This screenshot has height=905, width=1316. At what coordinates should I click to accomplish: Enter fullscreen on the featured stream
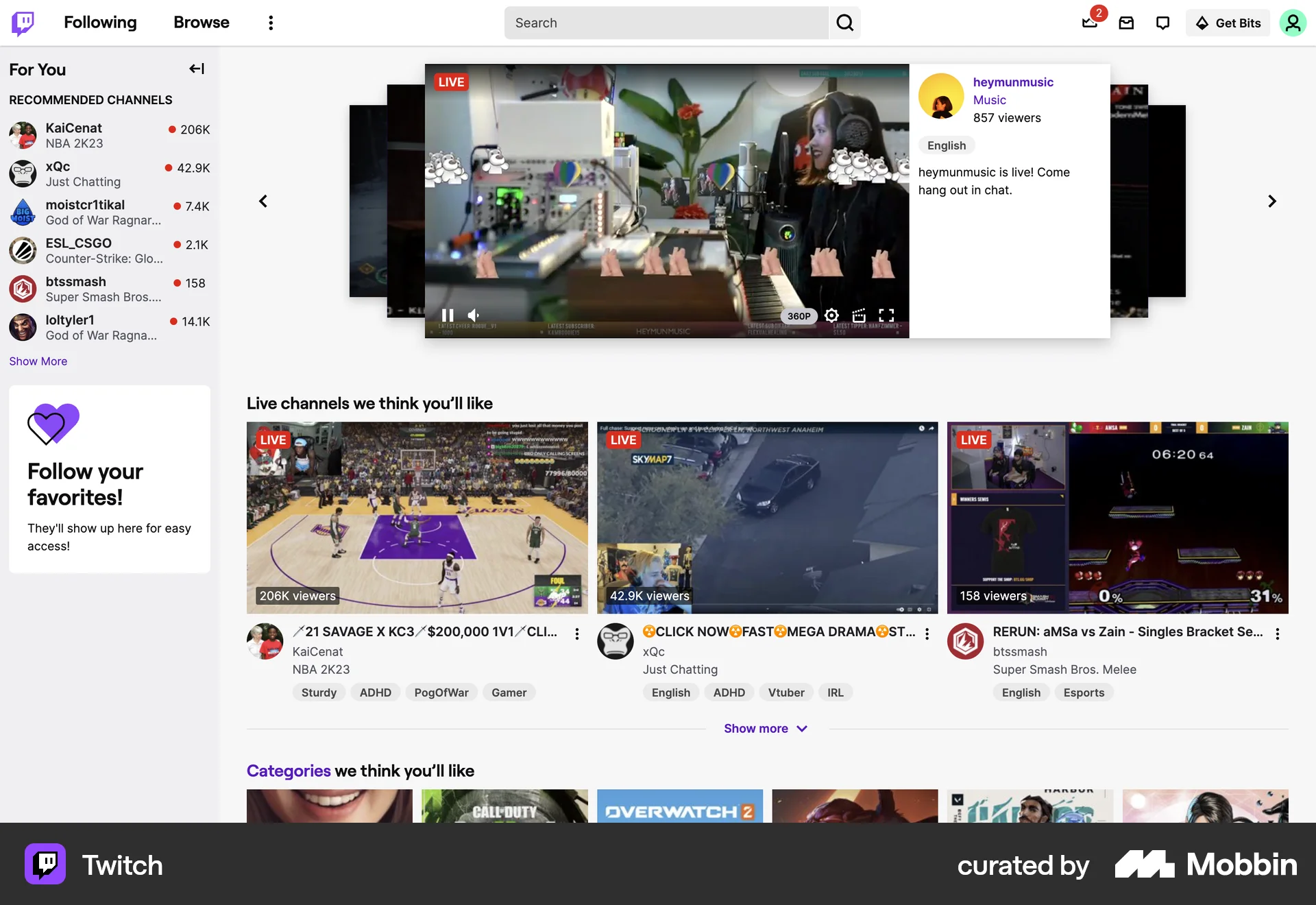(x=886, y=315)
